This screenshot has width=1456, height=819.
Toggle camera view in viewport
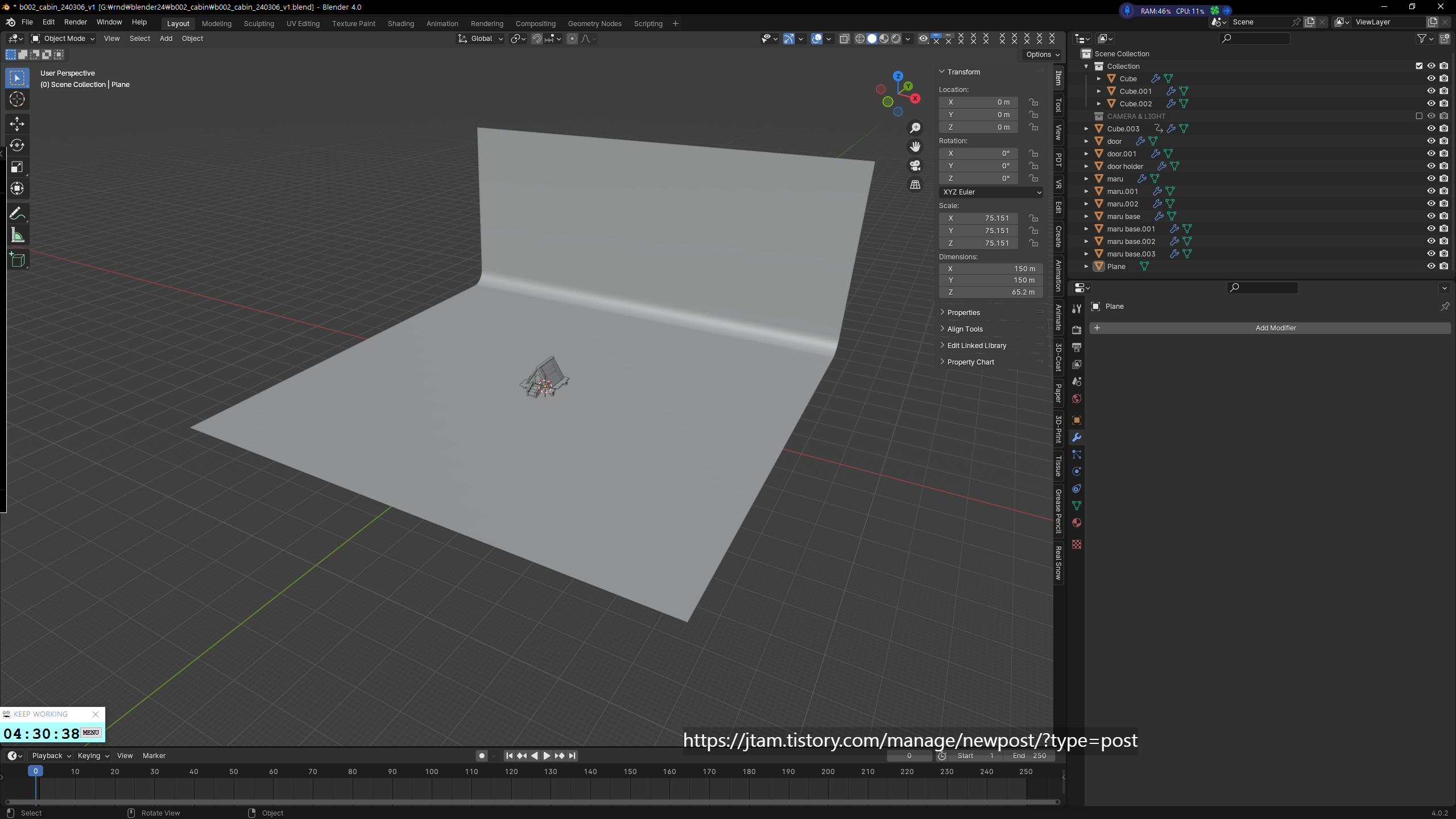tap(915, 166)
